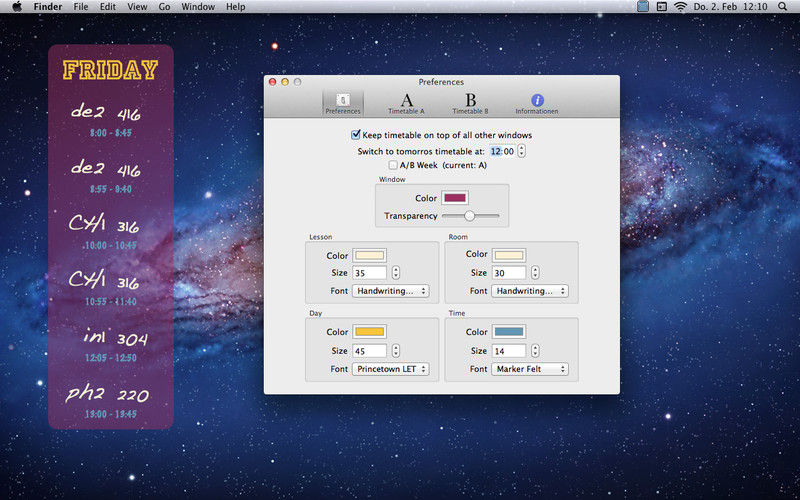Viewport: 800px width, 500px height.
Task: Click the Wi-Fi status icon
Action: (680, 7)
